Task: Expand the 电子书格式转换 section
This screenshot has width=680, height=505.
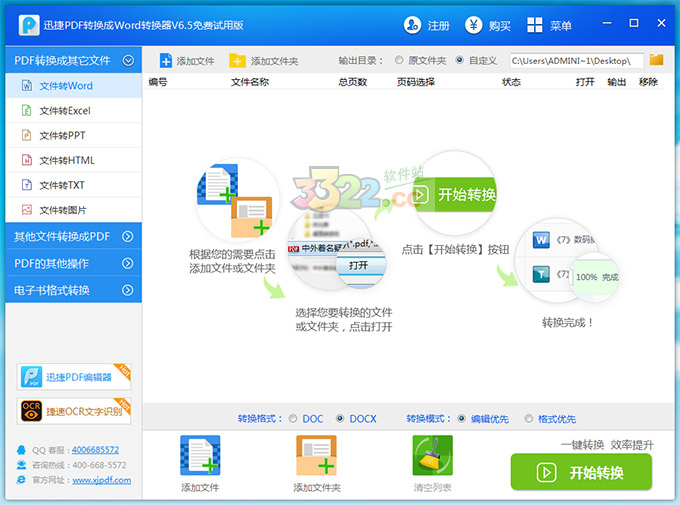Action: pyautogui.click(x=73, y=290)
